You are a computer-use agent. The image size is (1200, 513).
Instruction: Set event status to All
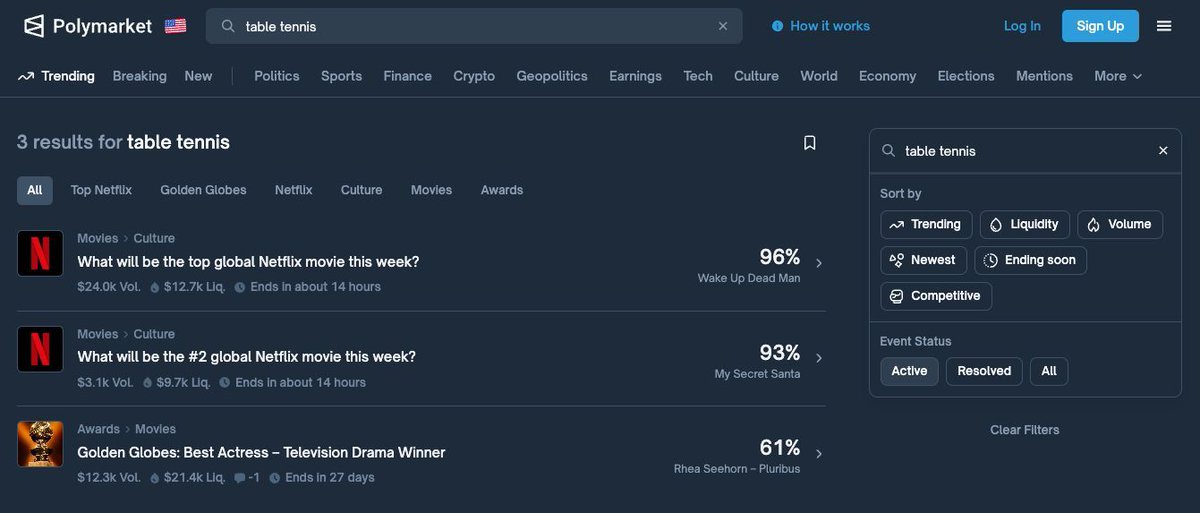(x=1049, y=371)
